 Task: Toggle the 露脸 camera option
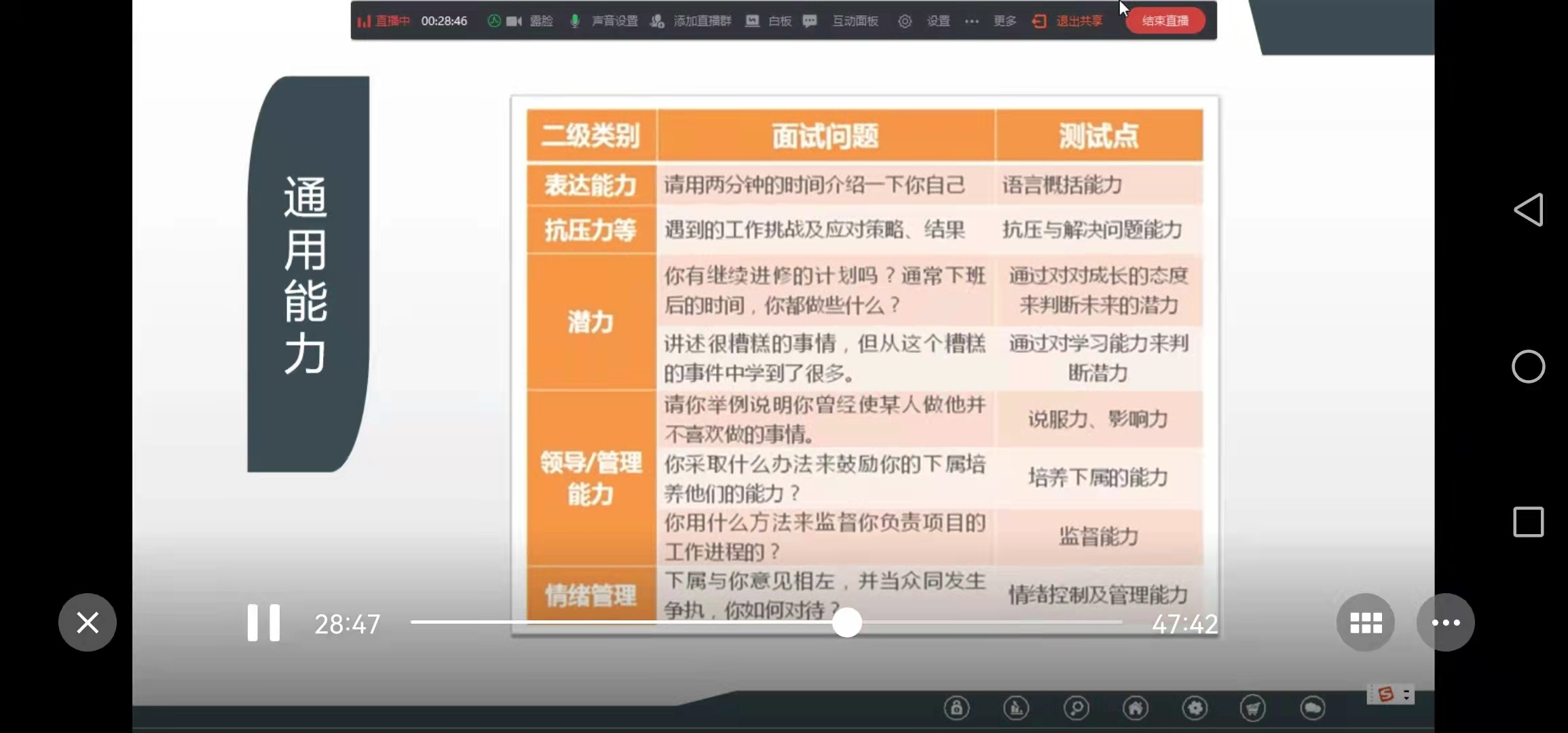pos(529,21)
